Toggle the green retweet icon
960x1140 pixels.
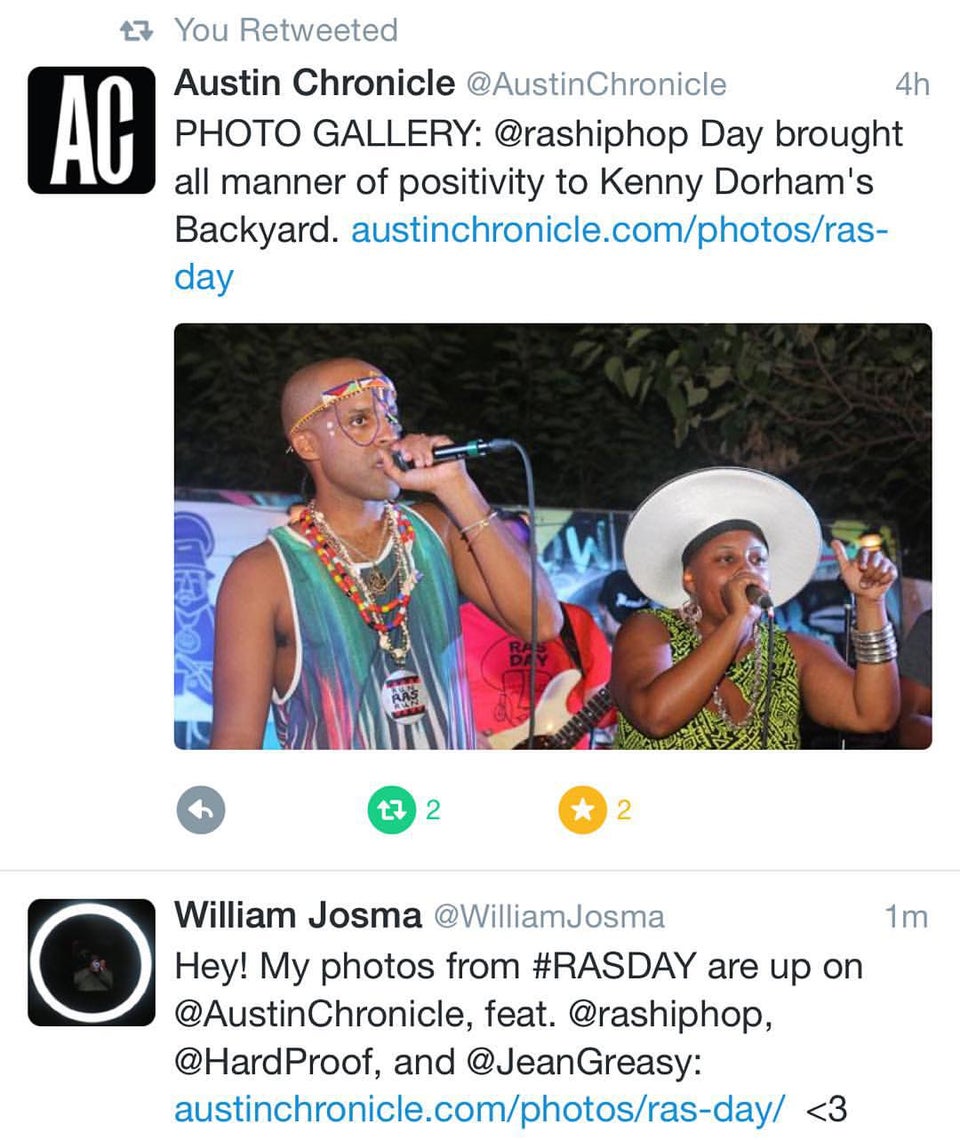pos(391,811)
